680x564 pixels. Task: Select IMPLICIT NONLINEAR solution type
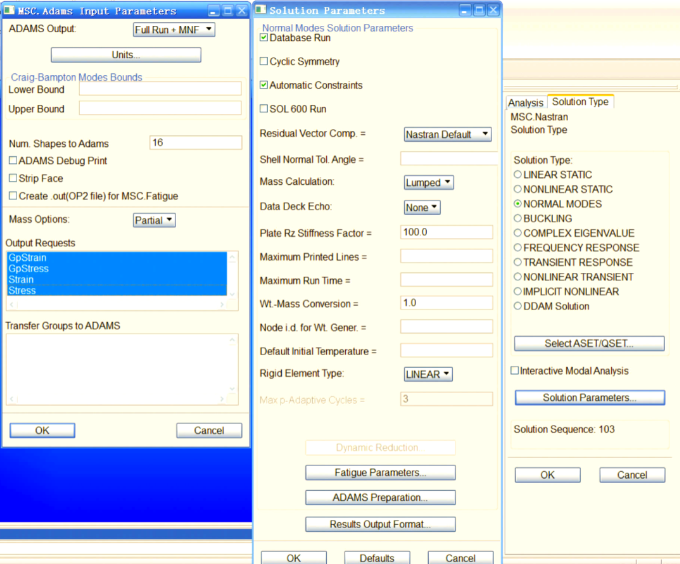(x=517, y=291)
